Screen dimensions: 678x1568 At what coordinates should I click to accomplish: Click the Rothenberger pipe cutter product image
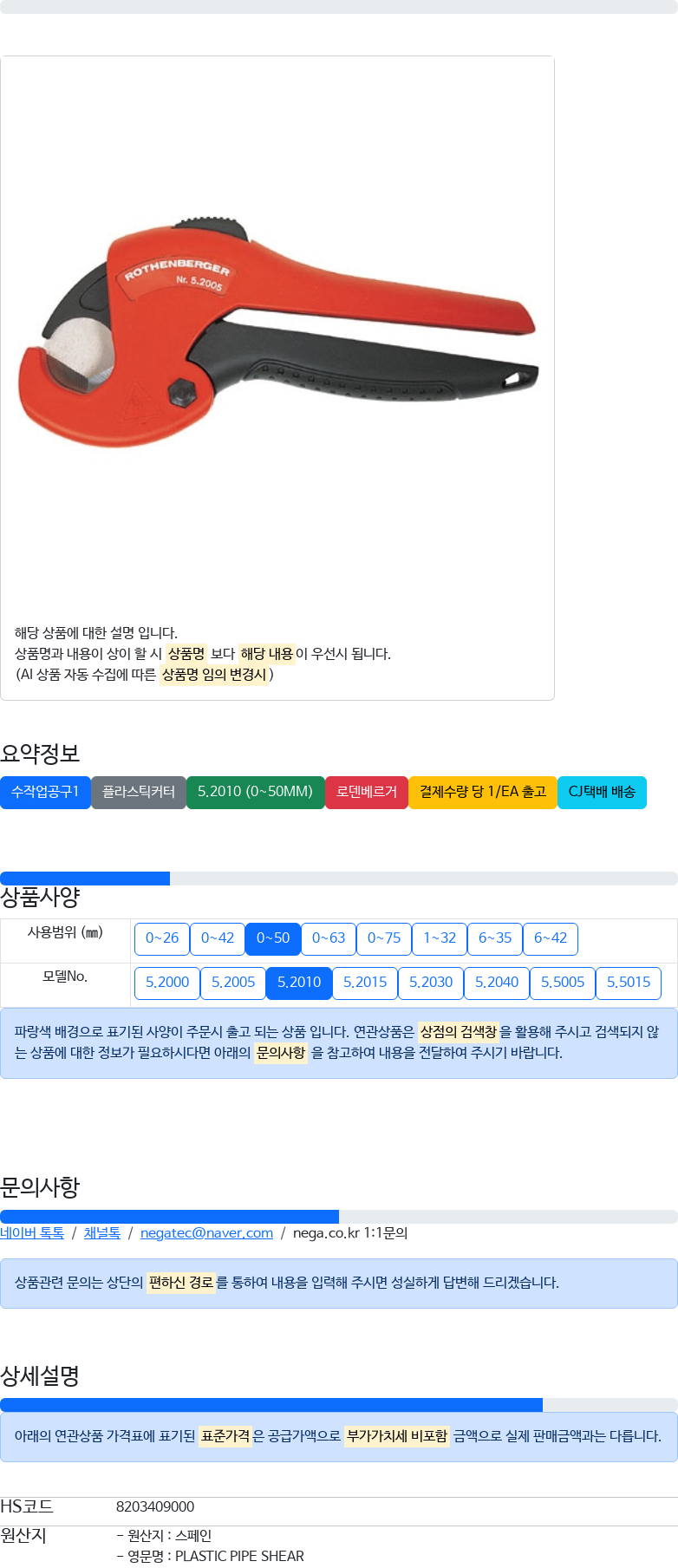(x=277, y=334)
